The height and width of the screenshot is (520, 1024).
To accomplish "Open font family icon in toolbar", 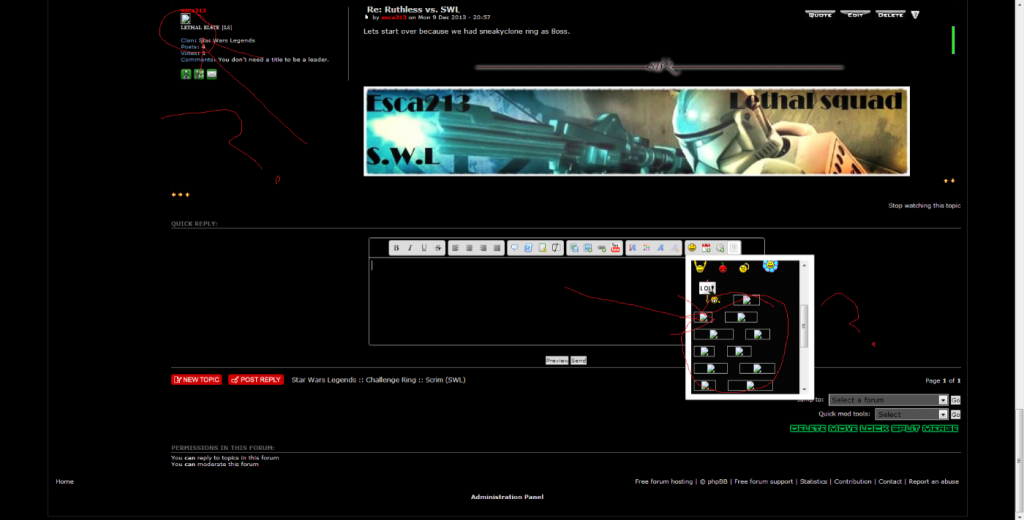I will 660,248.
